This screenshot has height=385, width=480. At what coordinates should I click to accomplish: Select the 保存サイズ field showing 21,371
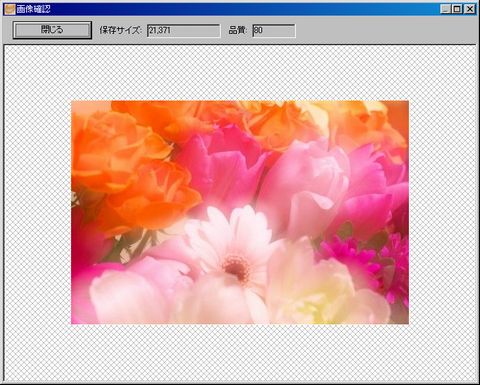[183, 31]
